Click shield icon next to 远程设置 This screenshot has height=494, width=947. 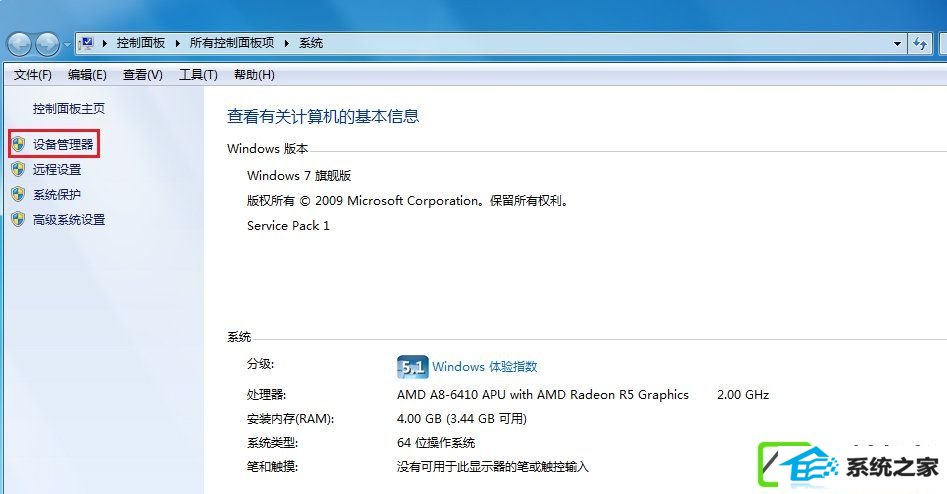[x=18, y=169]
